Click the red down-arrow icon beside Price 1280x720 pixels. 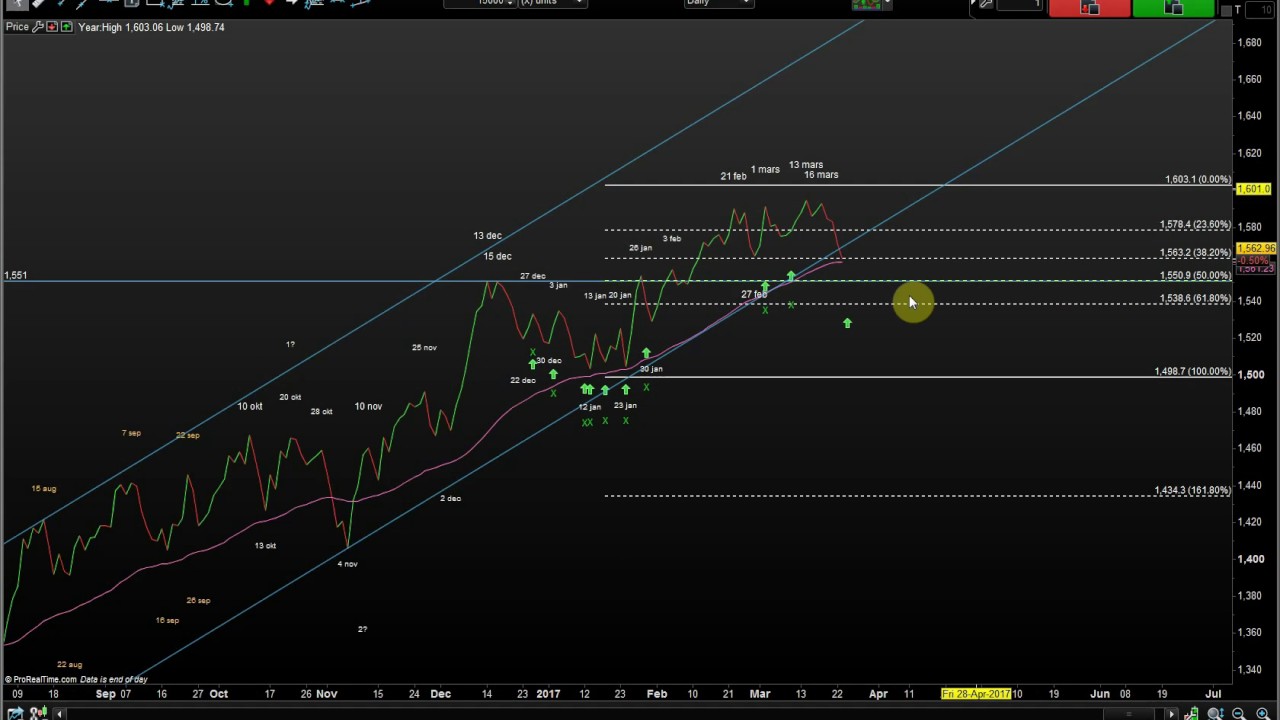click(52, 27)
